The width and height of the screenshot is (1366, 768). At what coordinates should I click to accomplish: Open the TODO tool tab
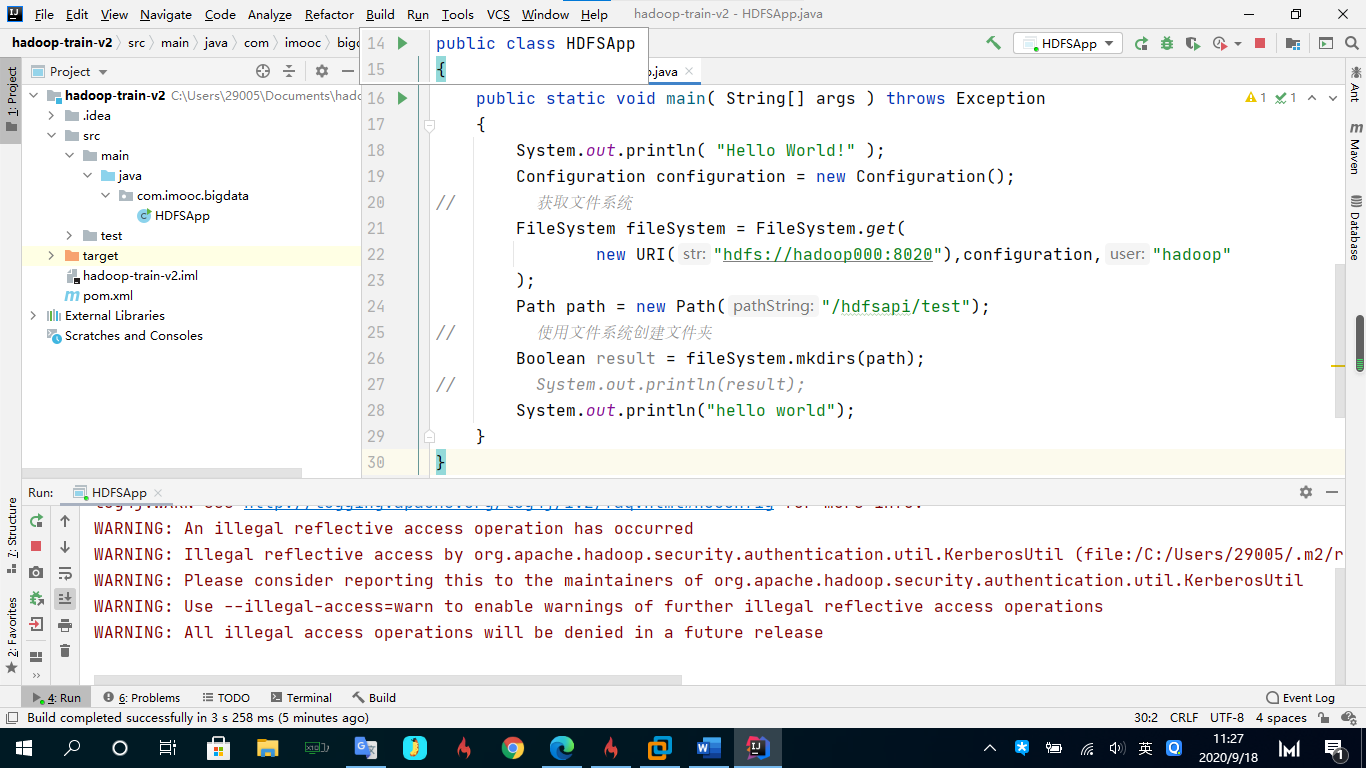[226, 698]
